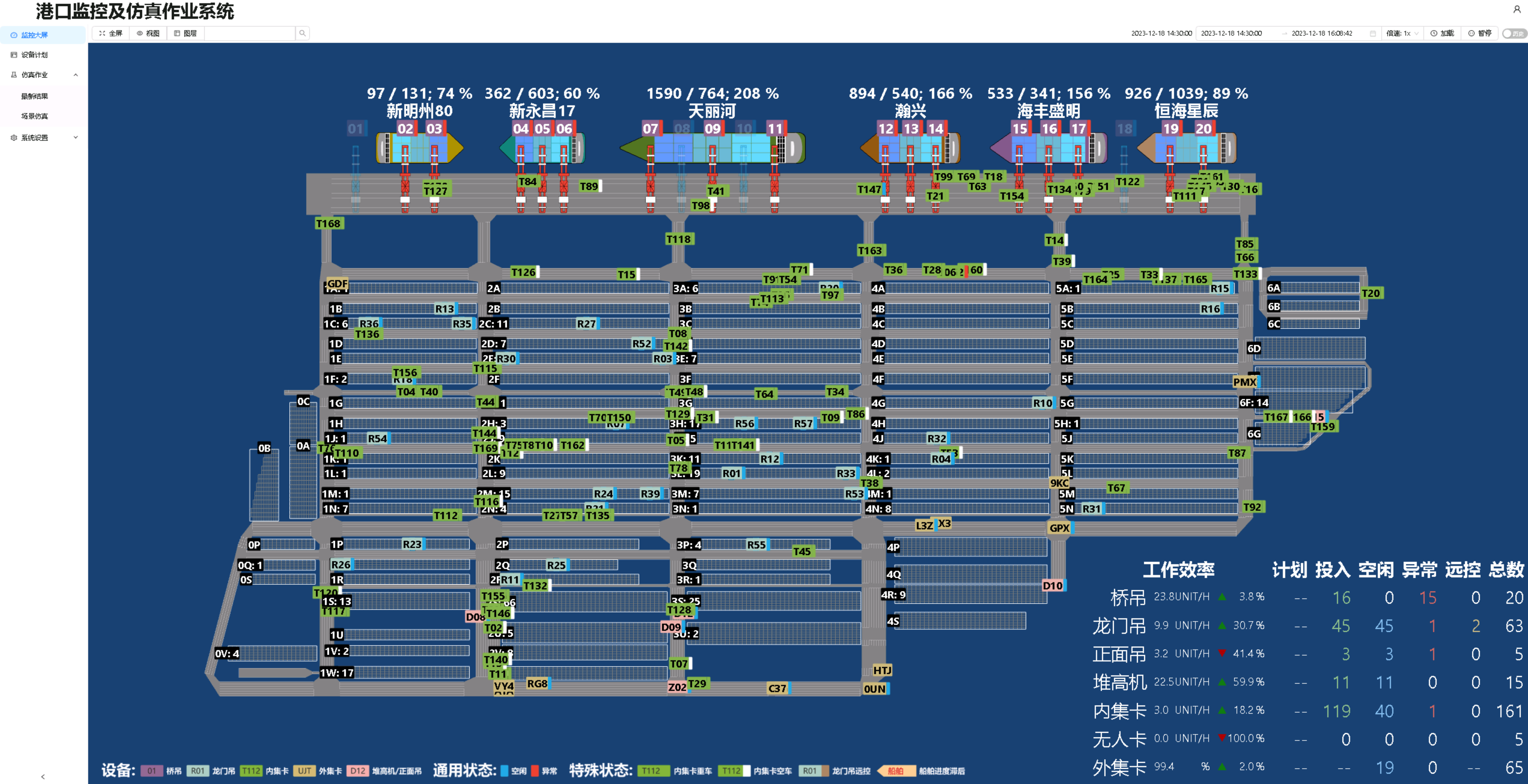Open the calendar date picker icon
This screenshot has width=1528, height=784.
tap(1373, 33)
